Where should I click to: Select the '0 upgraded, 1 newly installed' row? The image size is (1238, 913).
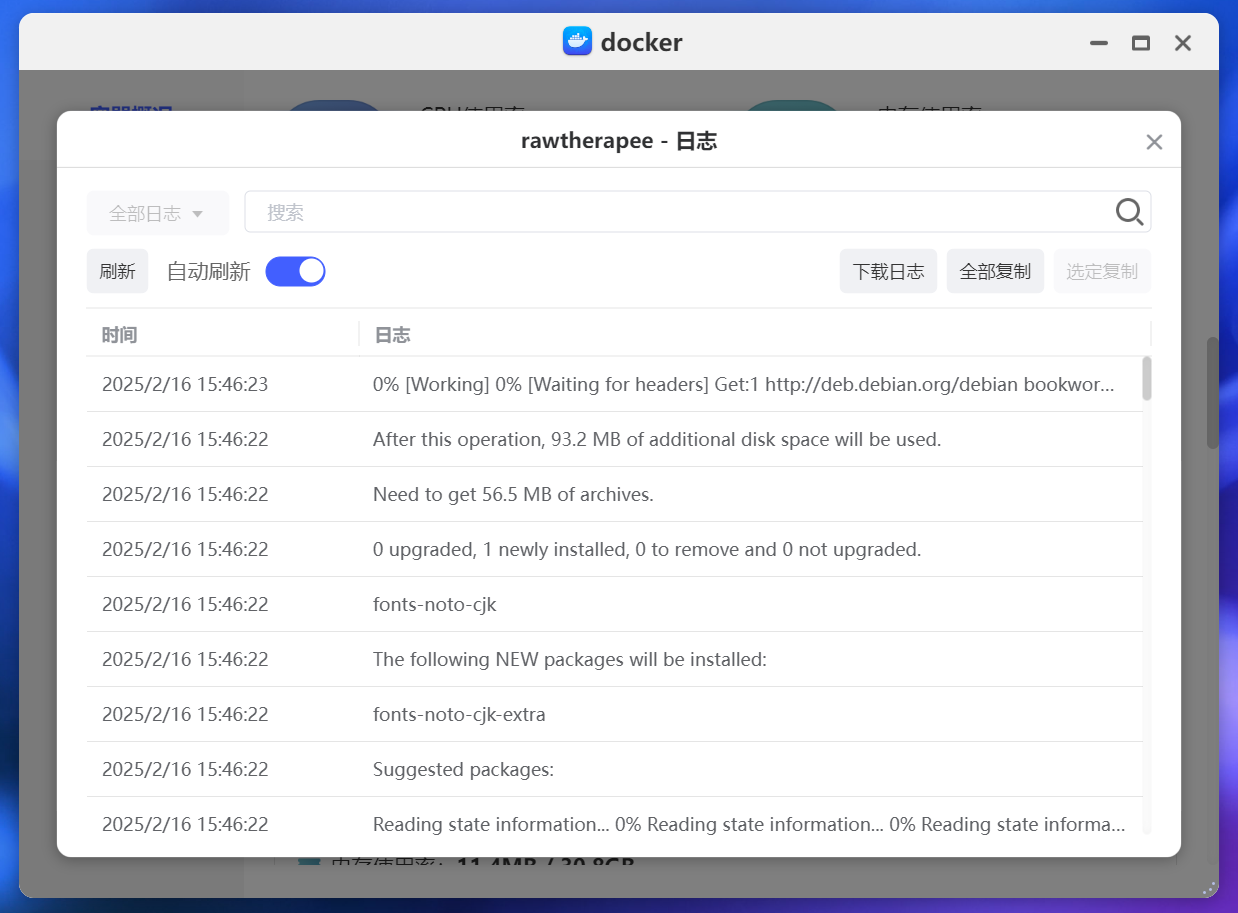pos(614,549)
